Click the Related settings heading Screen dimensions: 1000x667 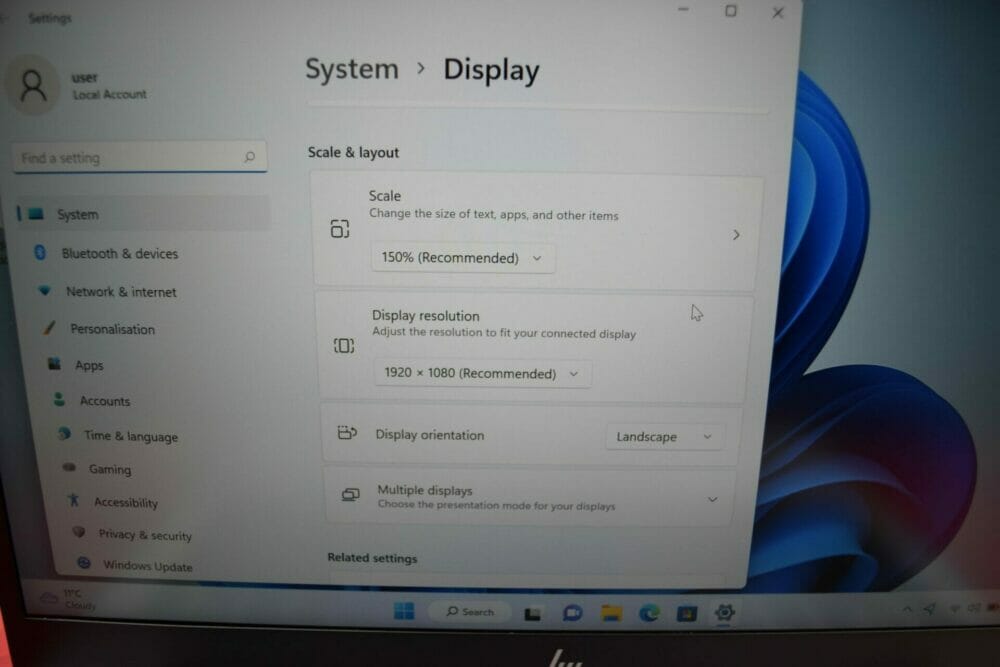[372, 558]
